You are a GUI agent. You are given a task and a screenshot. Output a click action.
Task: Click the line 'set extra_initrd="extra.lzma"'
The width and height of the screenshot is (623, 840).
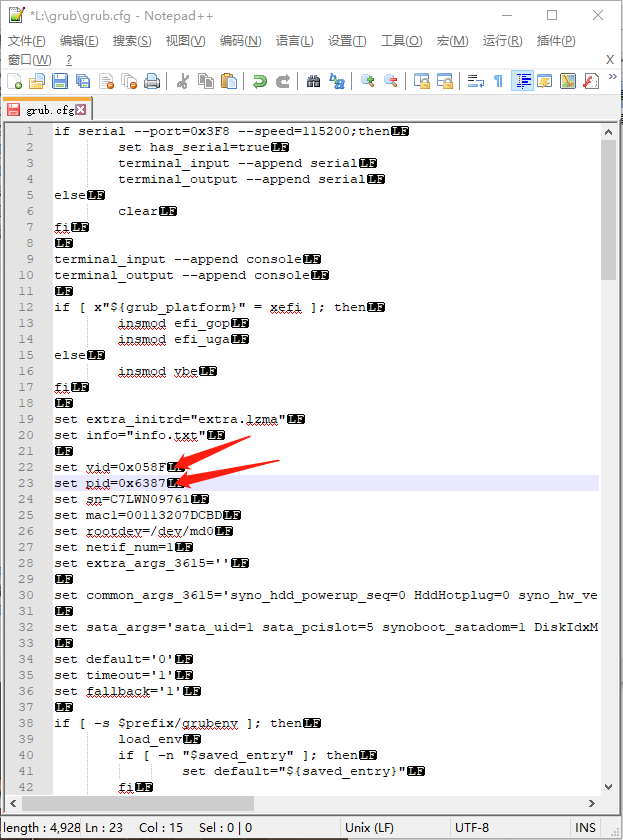[170, 419]
